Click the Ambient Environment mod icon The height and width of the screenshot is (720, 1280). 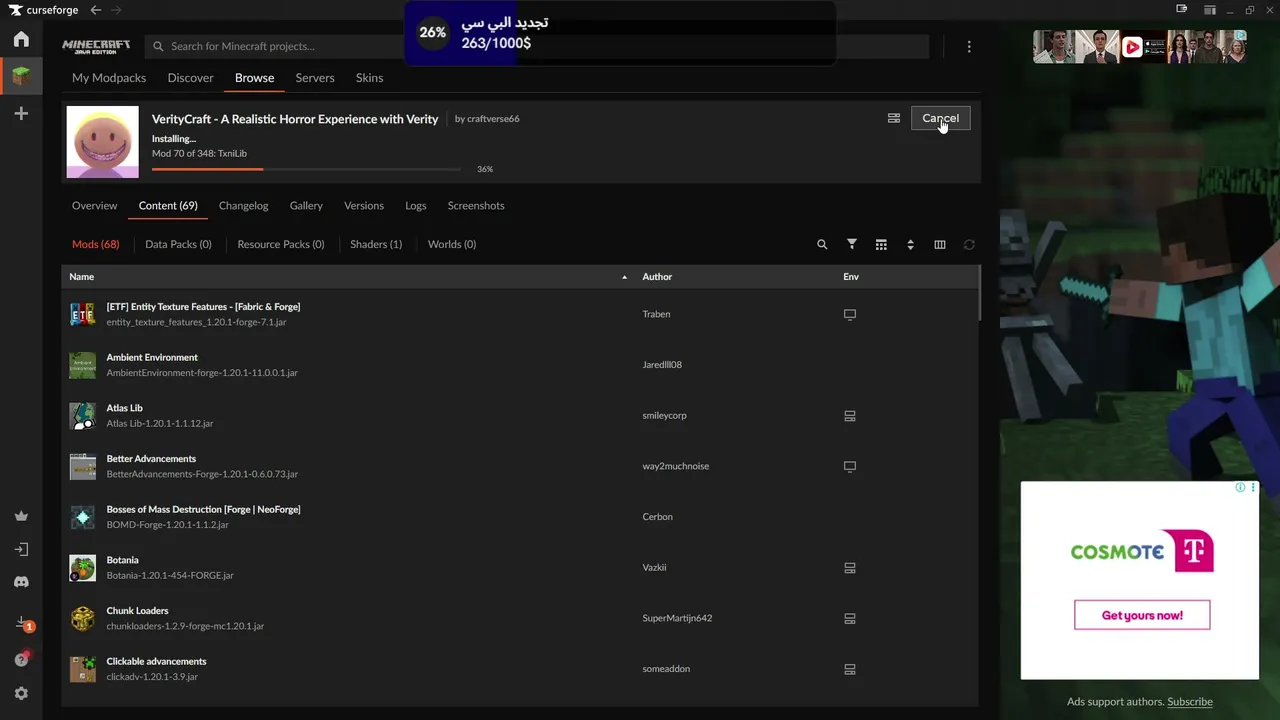[83, 365]
